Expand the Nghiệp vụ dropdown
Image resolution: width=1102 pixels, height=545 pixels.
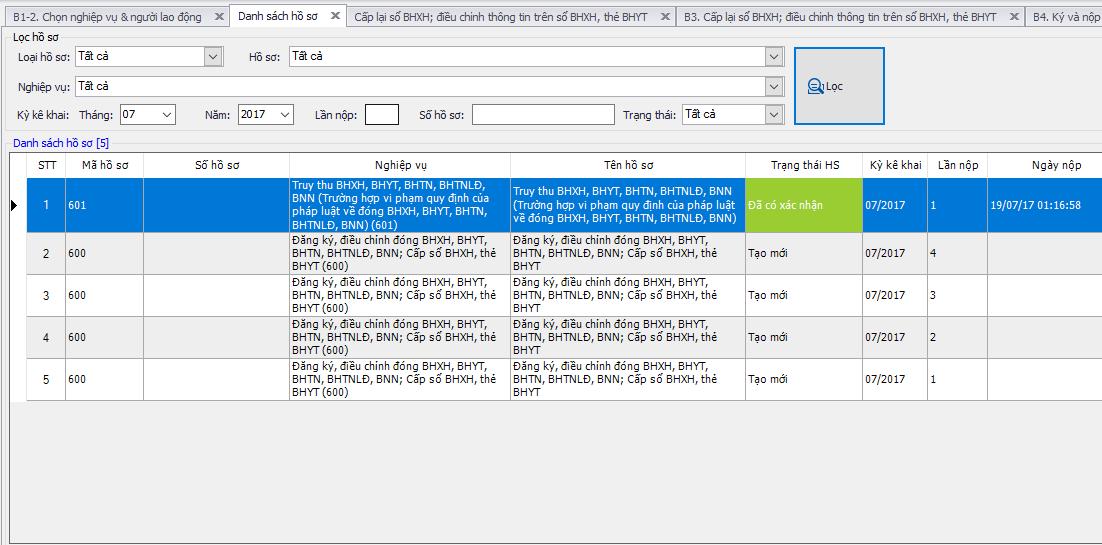(774, 86)
